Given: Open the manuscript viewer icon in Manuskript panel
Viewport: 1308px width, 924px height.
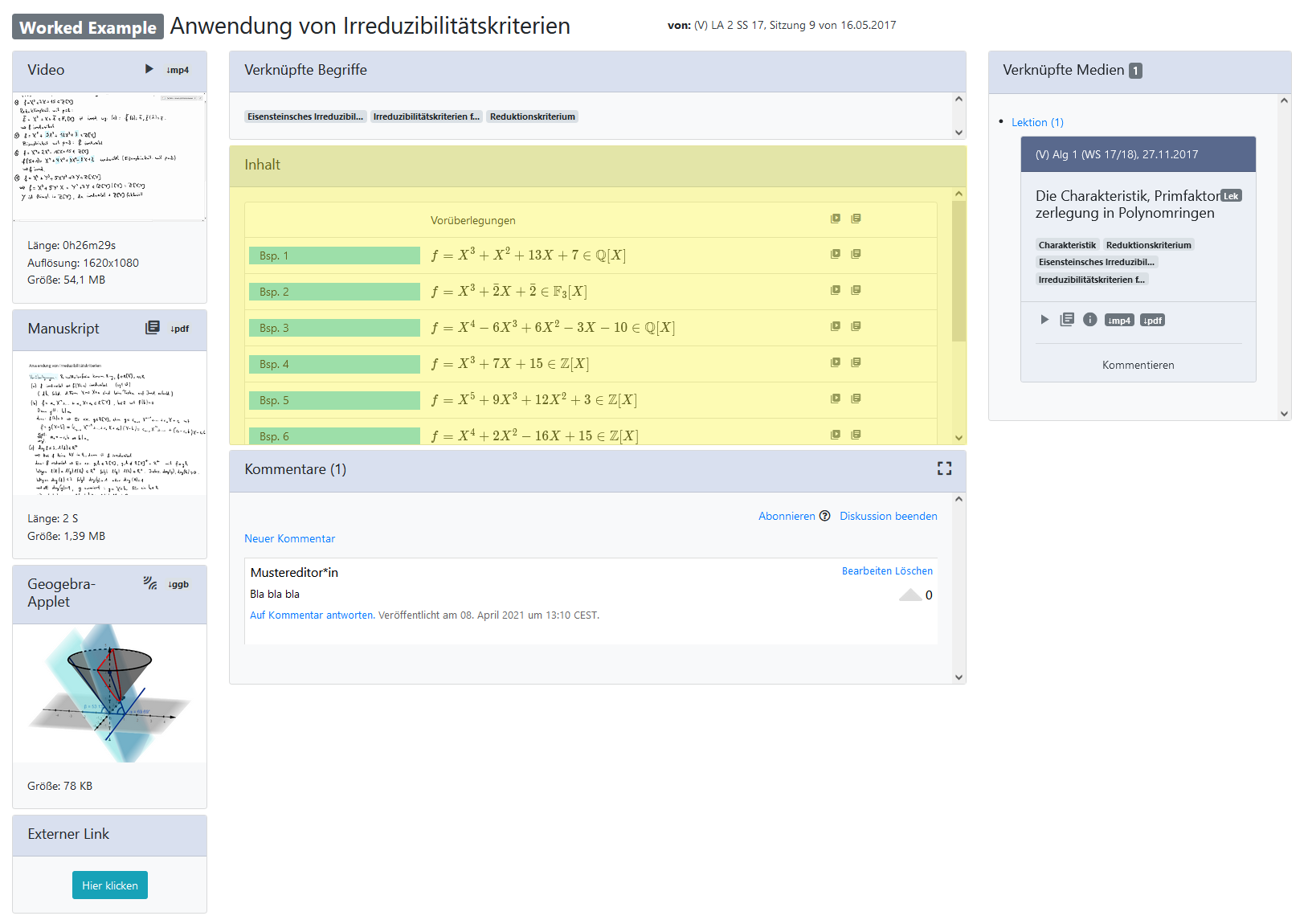Looking at the screenshot, I should coord(152,328).
